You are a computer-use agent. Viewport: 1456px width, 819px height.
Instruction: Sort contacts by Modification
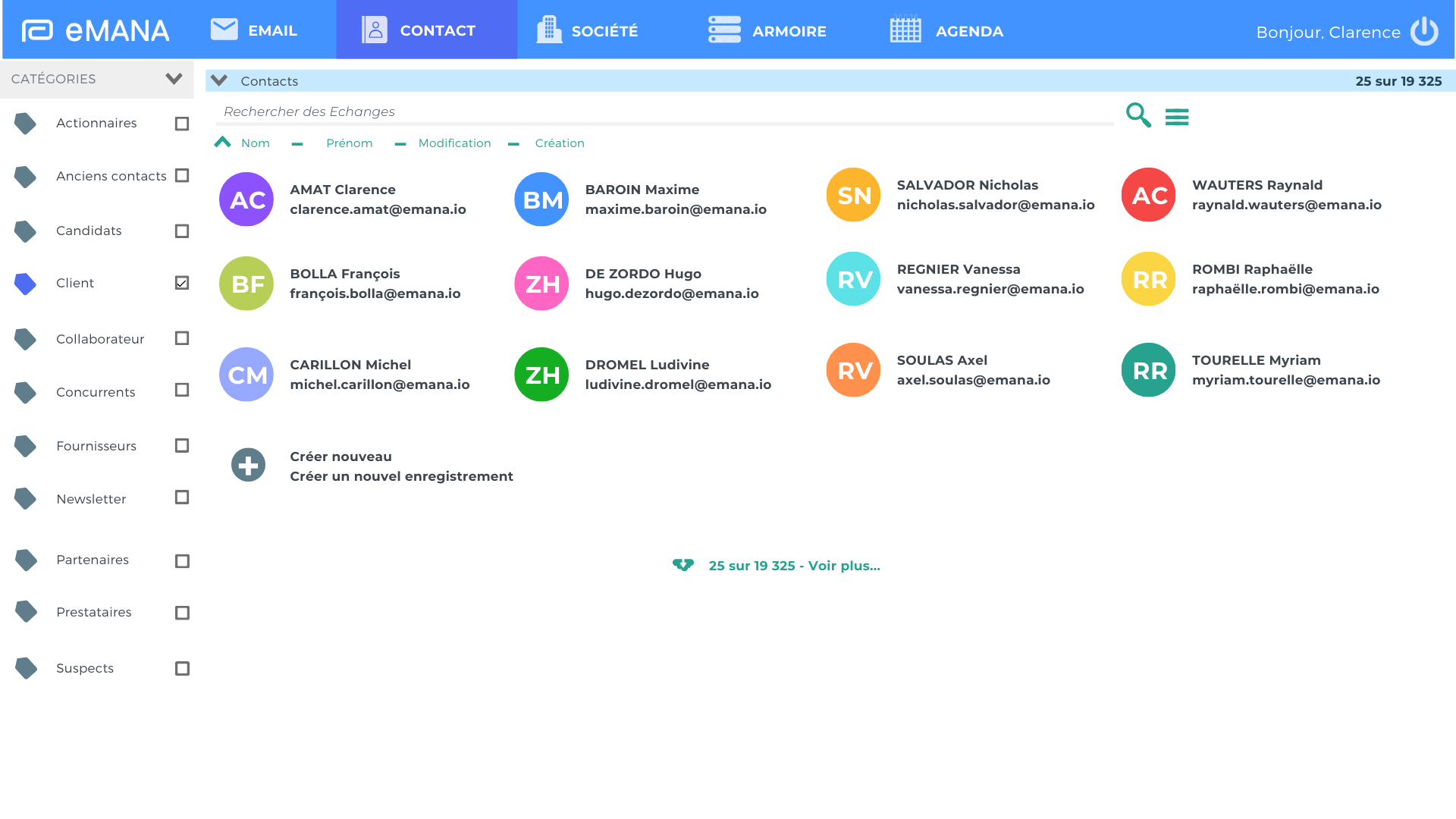coord(454,143)
